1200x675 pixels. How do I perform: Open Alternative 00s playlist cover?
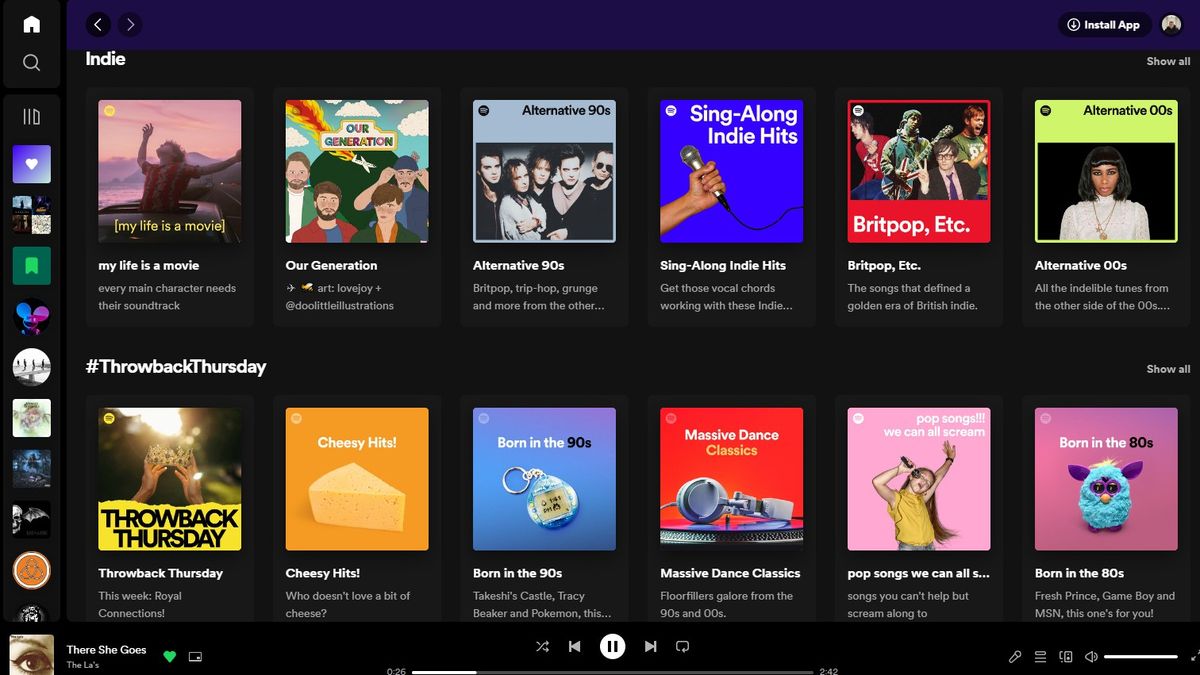(x=1106, y=171)
